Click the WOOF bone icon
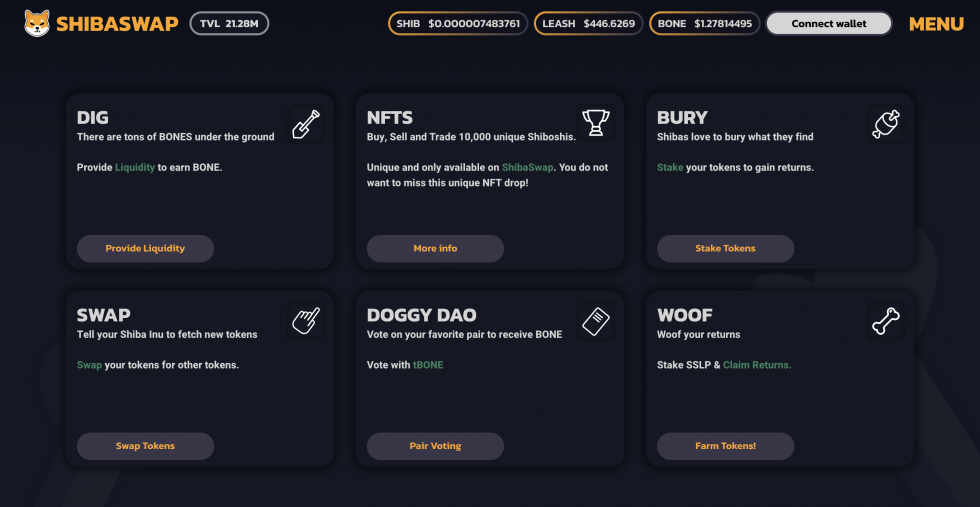 click(885, 321)
